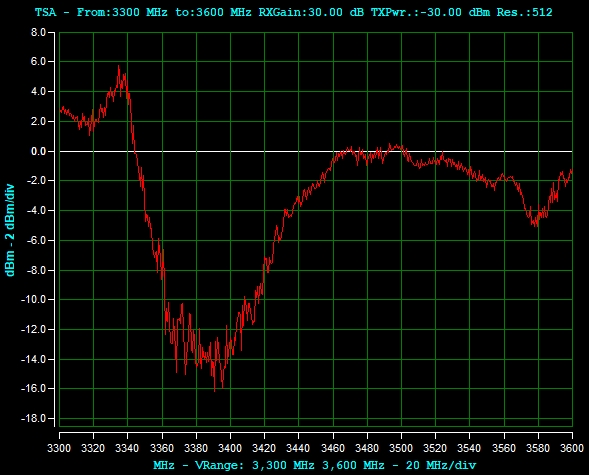The width and height of the screenshot is (589, 475).
Task: Click the 3600 MHz x-axis label
Action: (572, 448)
